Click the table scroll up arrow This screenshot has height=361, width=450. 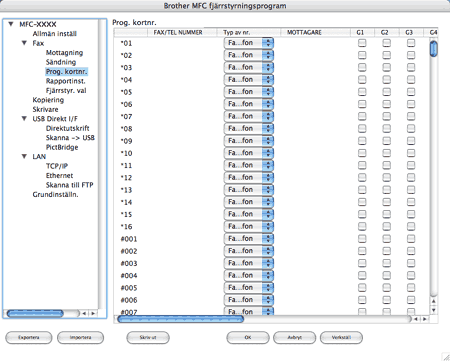(433, 301)
